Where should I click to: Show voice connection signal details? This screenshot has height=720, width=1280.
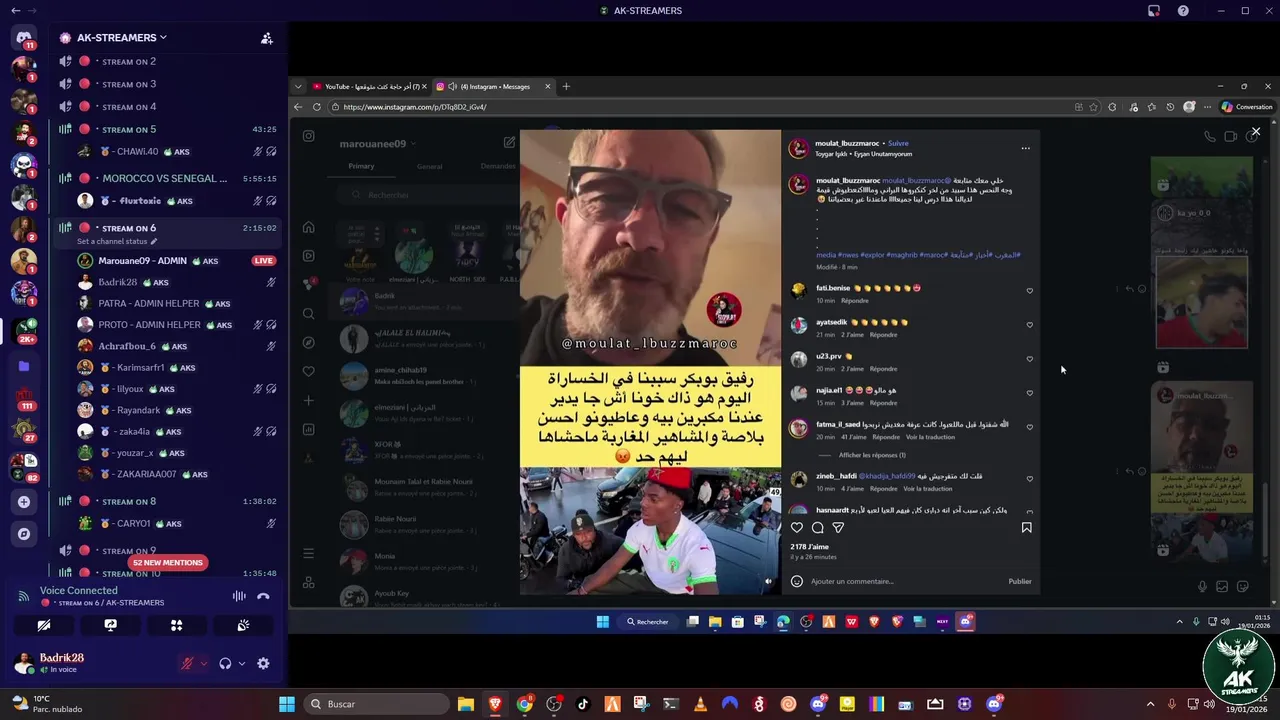coord(23,596)
